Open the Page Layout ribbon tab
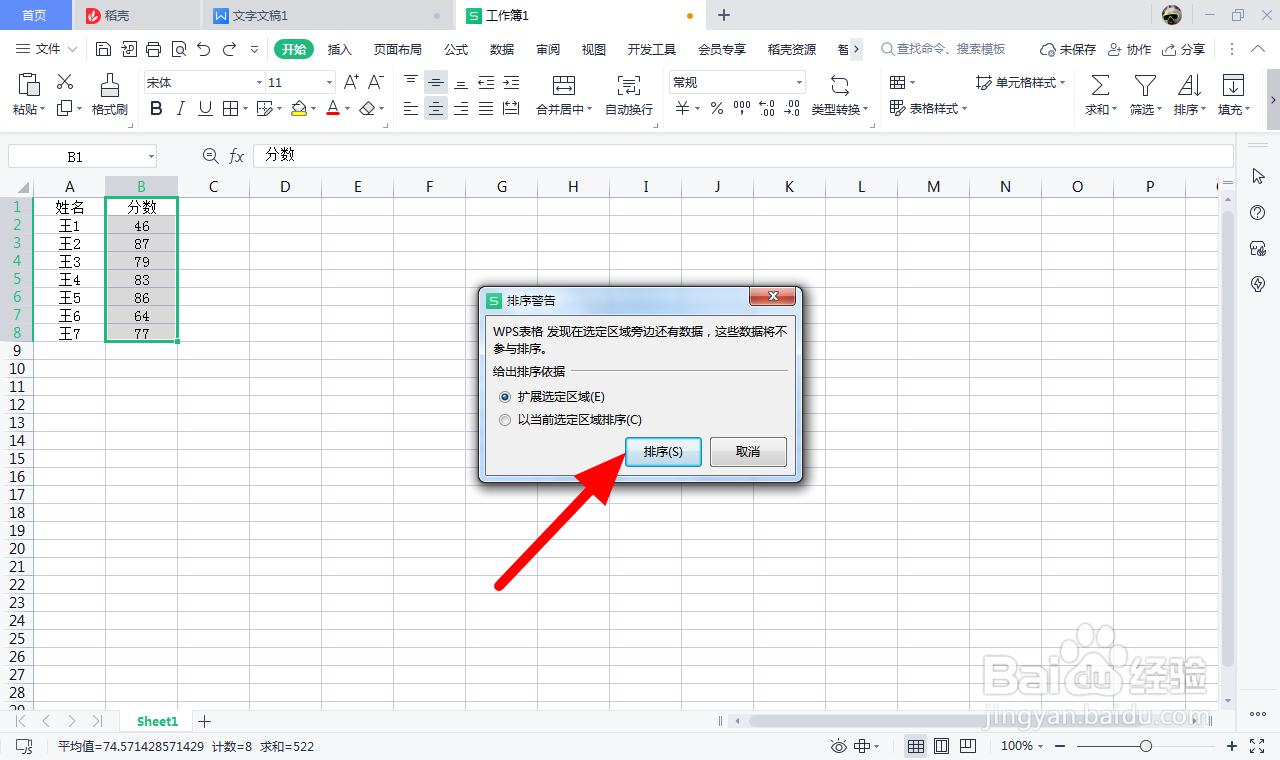 pos(398,49)
